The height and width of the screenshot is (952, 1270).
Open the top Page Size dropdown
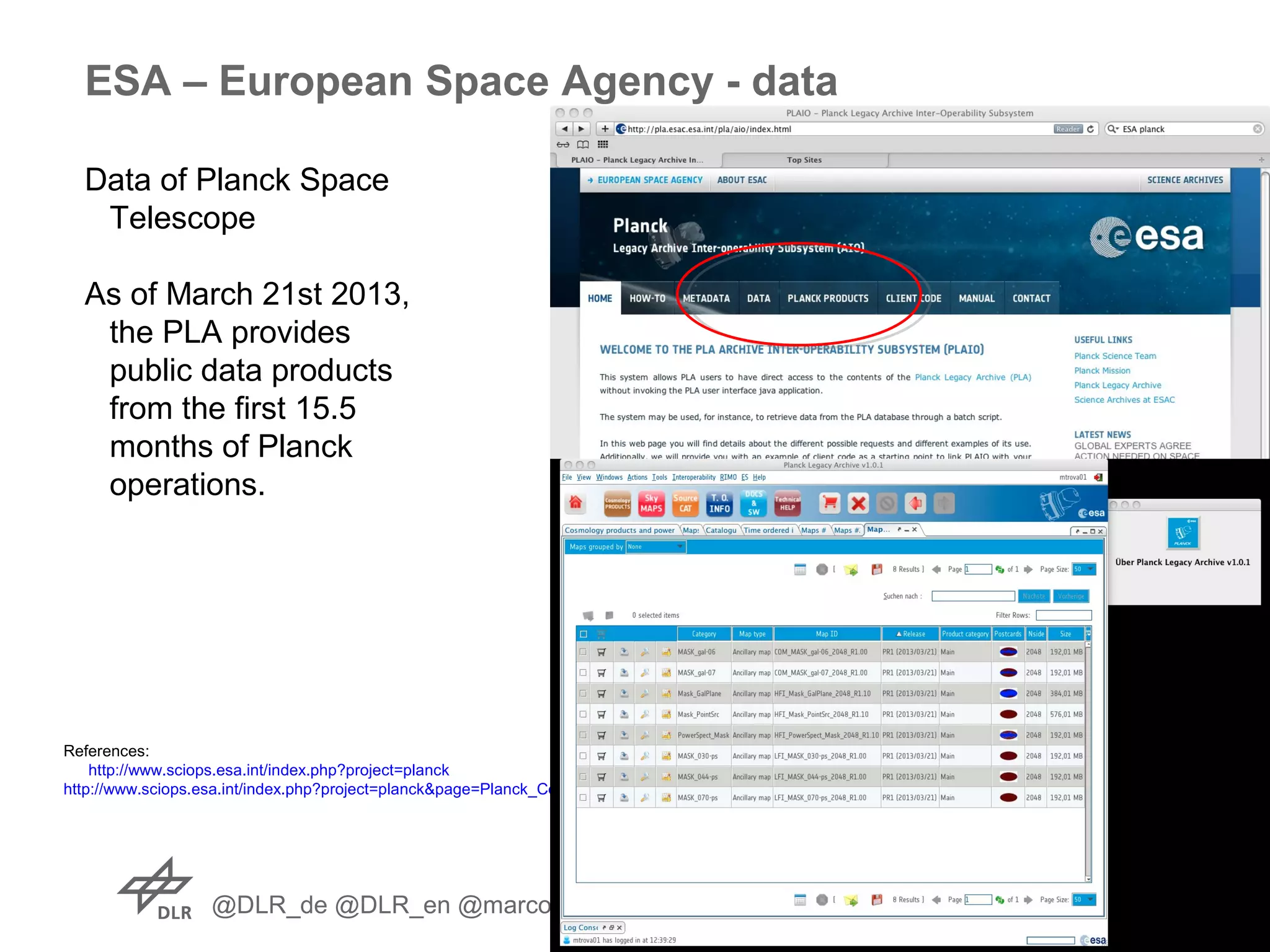point(1084,569)
